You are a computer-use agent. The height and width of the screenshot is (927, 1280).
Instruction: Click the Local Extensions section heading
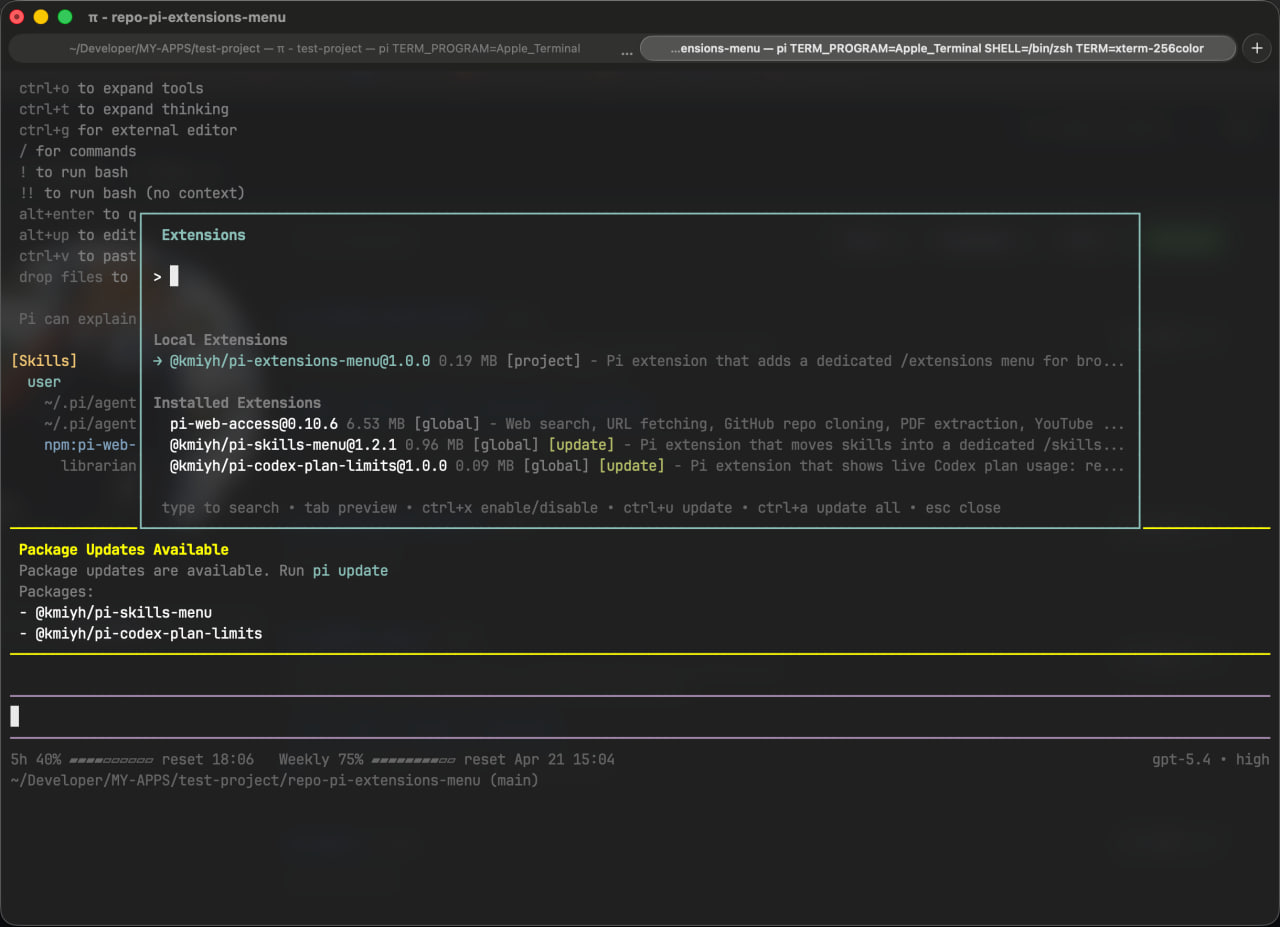[220, 340]
